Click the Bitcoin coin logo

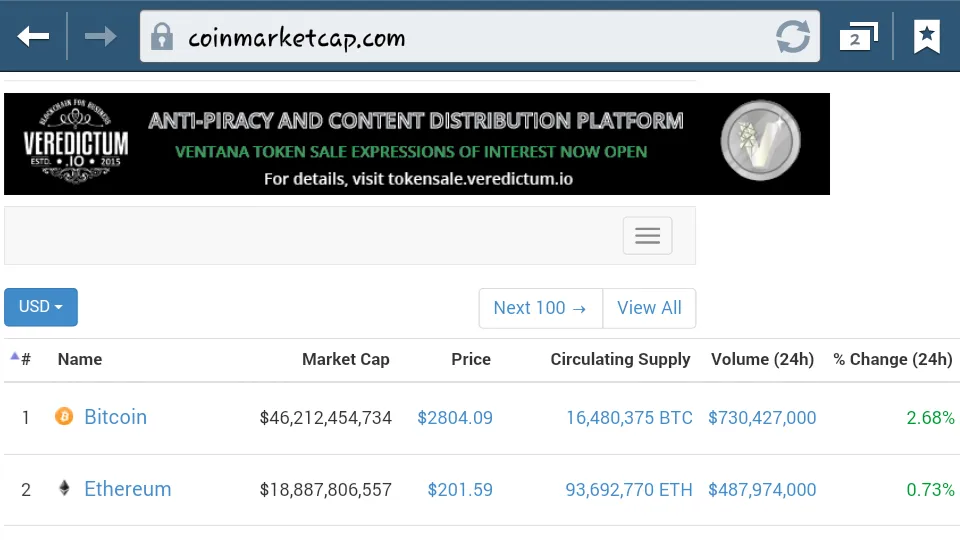coord(64,416)
